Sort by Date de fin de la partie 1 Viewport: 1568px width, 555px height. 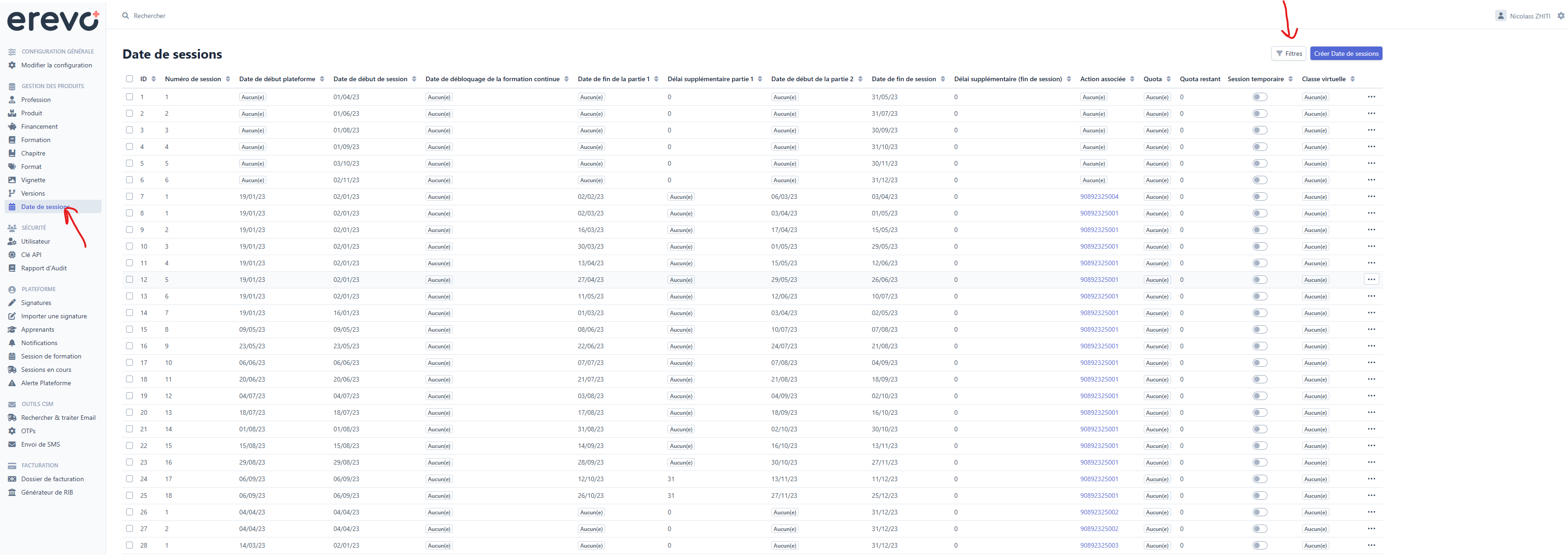tap(618, 79)
